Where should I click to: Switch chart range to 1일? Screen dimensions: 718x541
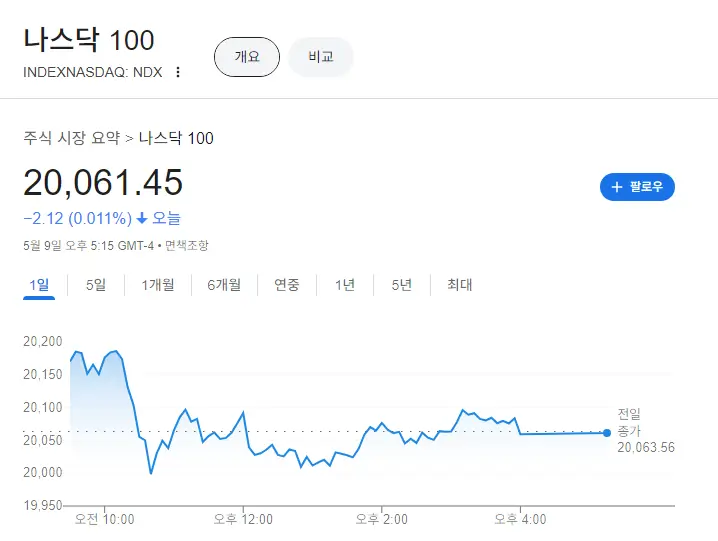(x=39, y=285)
